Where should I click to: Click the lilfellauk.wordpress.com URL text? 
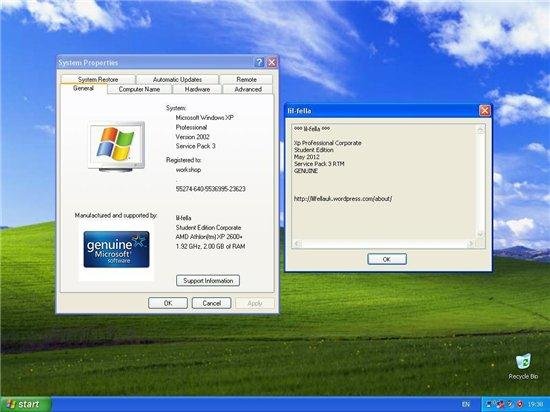[x=343, y=199]
